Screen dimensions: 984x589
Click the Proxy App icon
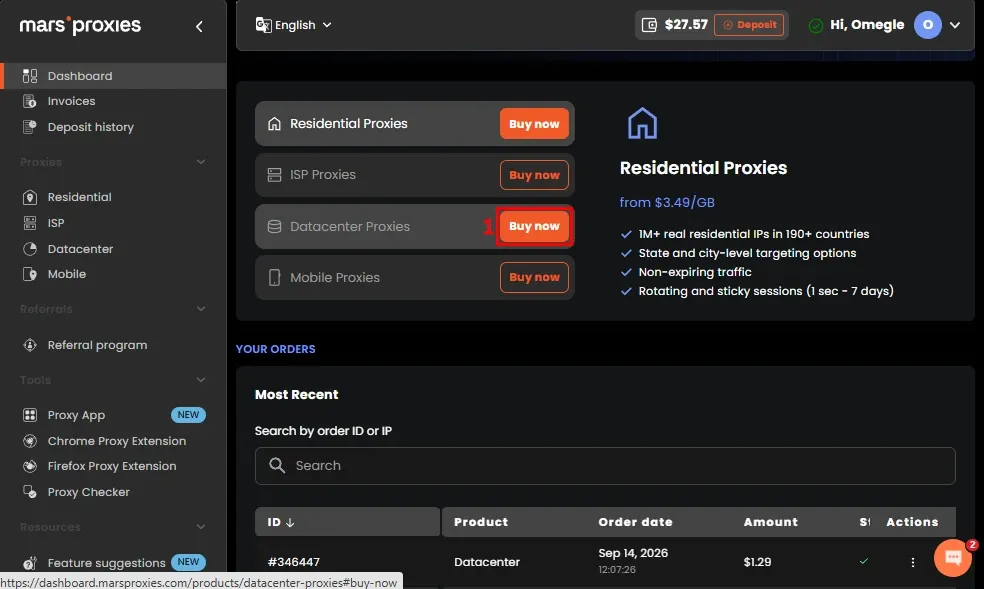click(29, 415)
